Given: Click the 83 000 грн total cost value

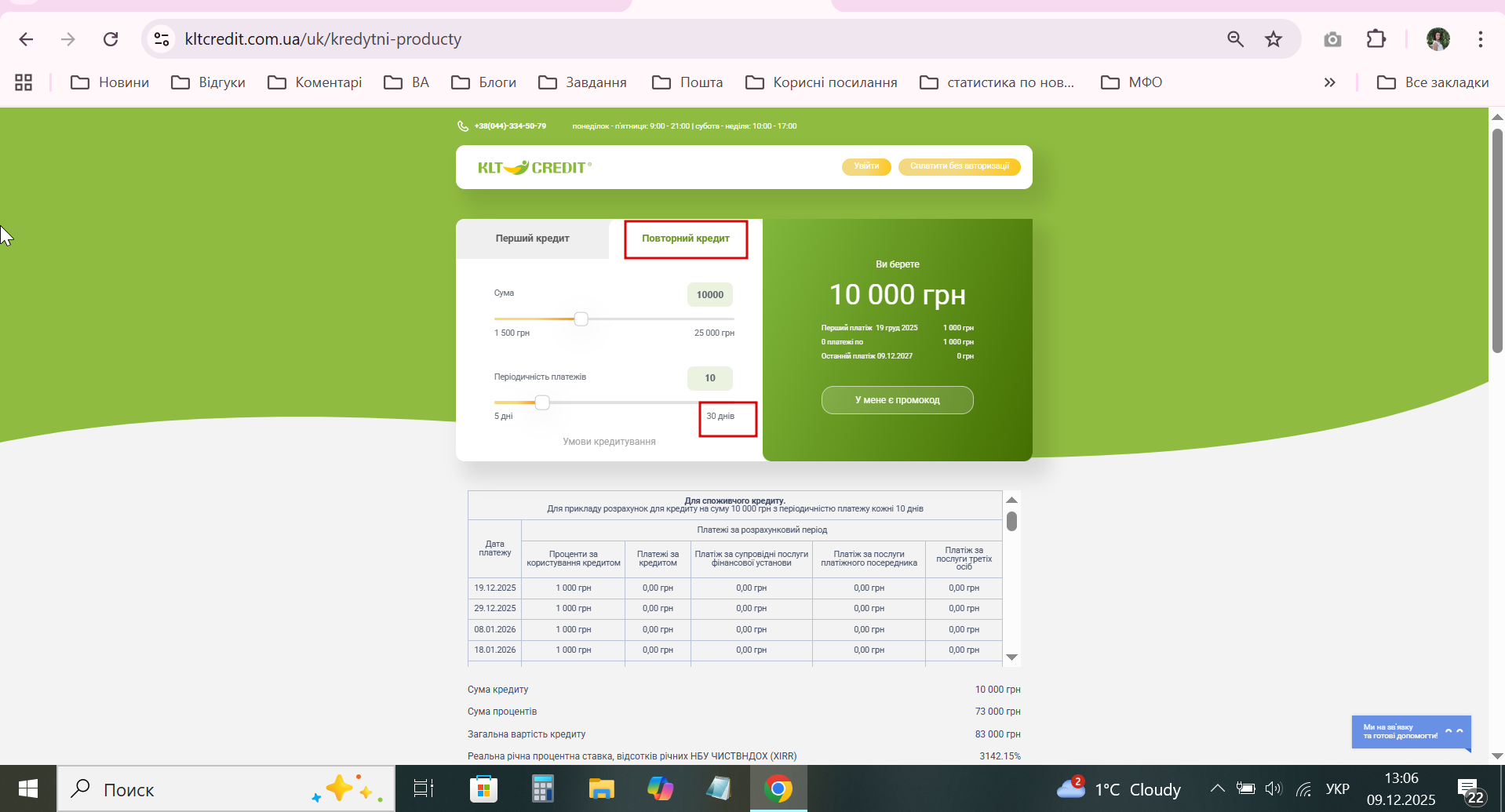Looking at the screenshot, I should click(997, 734).
